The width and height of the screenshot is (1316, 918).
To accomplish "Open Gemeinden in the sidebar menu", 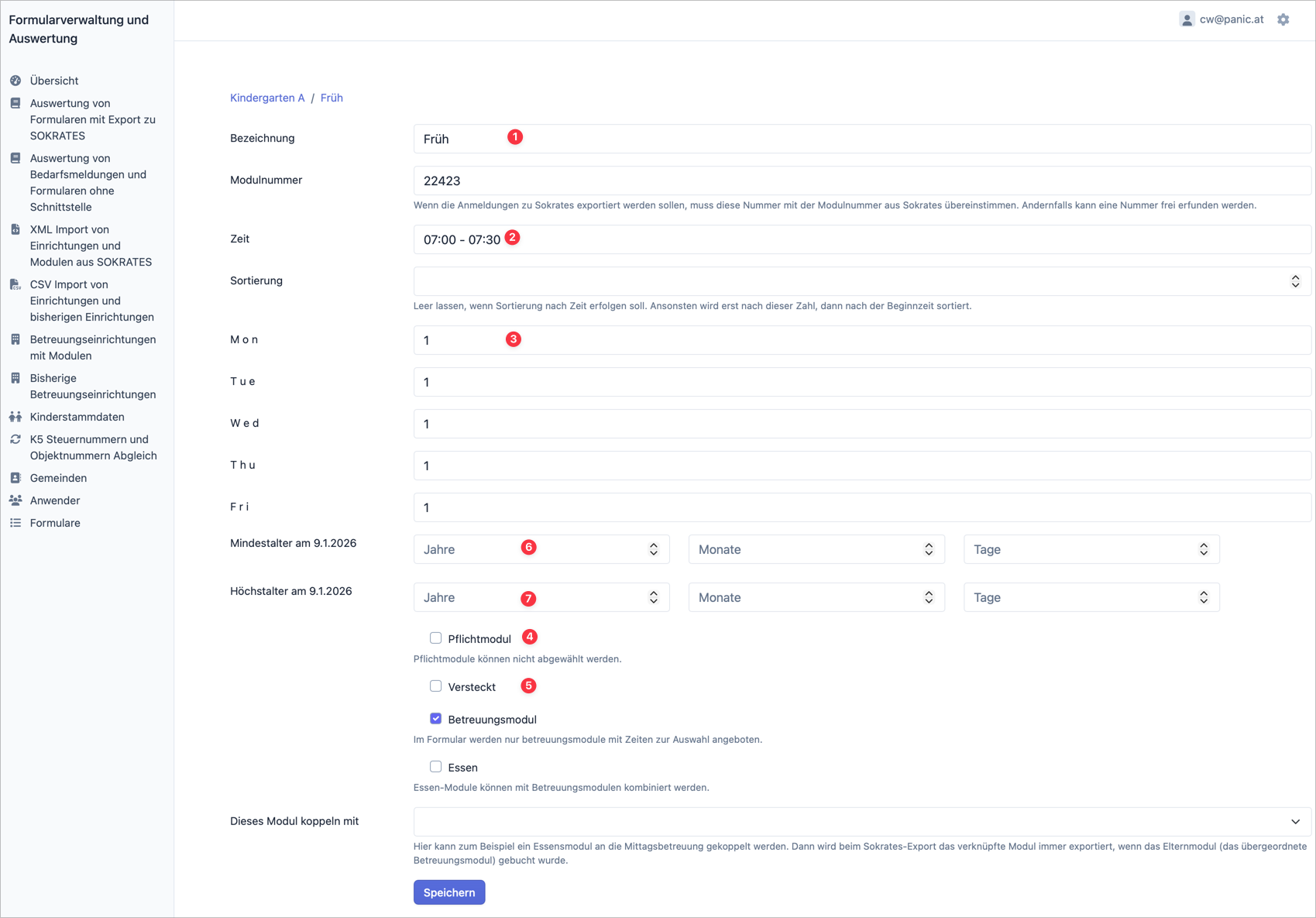I will tap(58, 478).
